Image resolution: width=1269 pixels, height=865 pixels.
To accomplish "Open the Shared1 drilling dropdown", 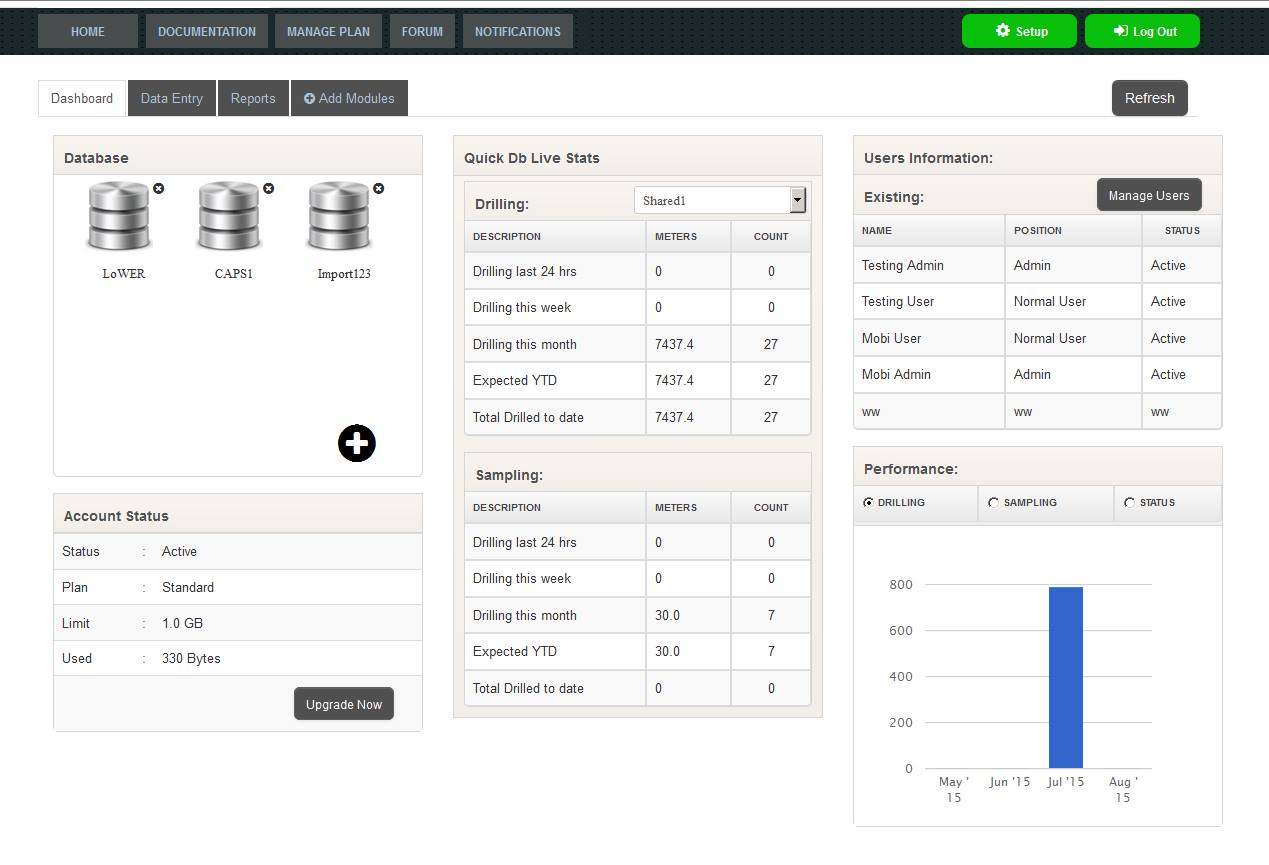I will 720,200.
